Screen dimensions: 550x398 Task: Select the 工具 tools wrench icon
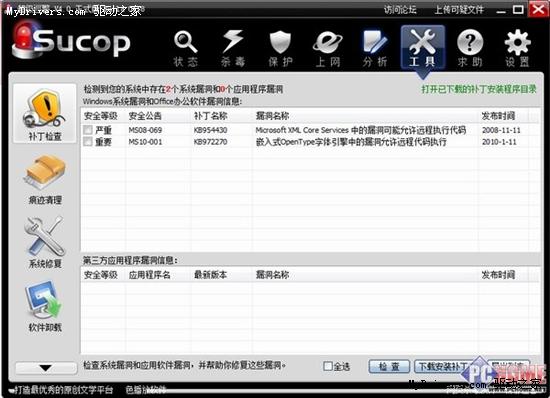pyautogui.click(x=423, y=48)
